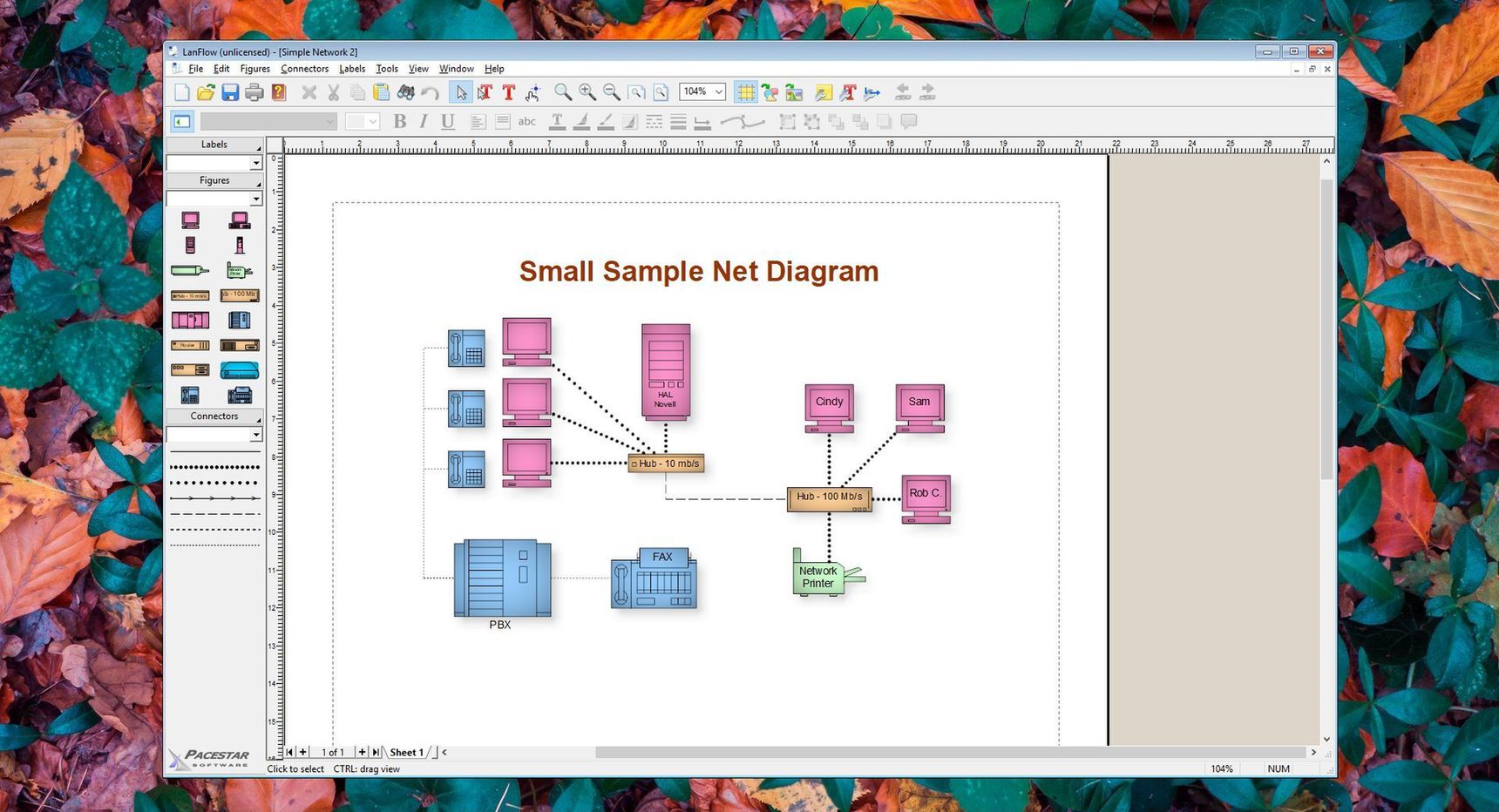Click the vertical scrollbar down arrow
This screenshot has width=1499, height=812.
pos(1326,739)
